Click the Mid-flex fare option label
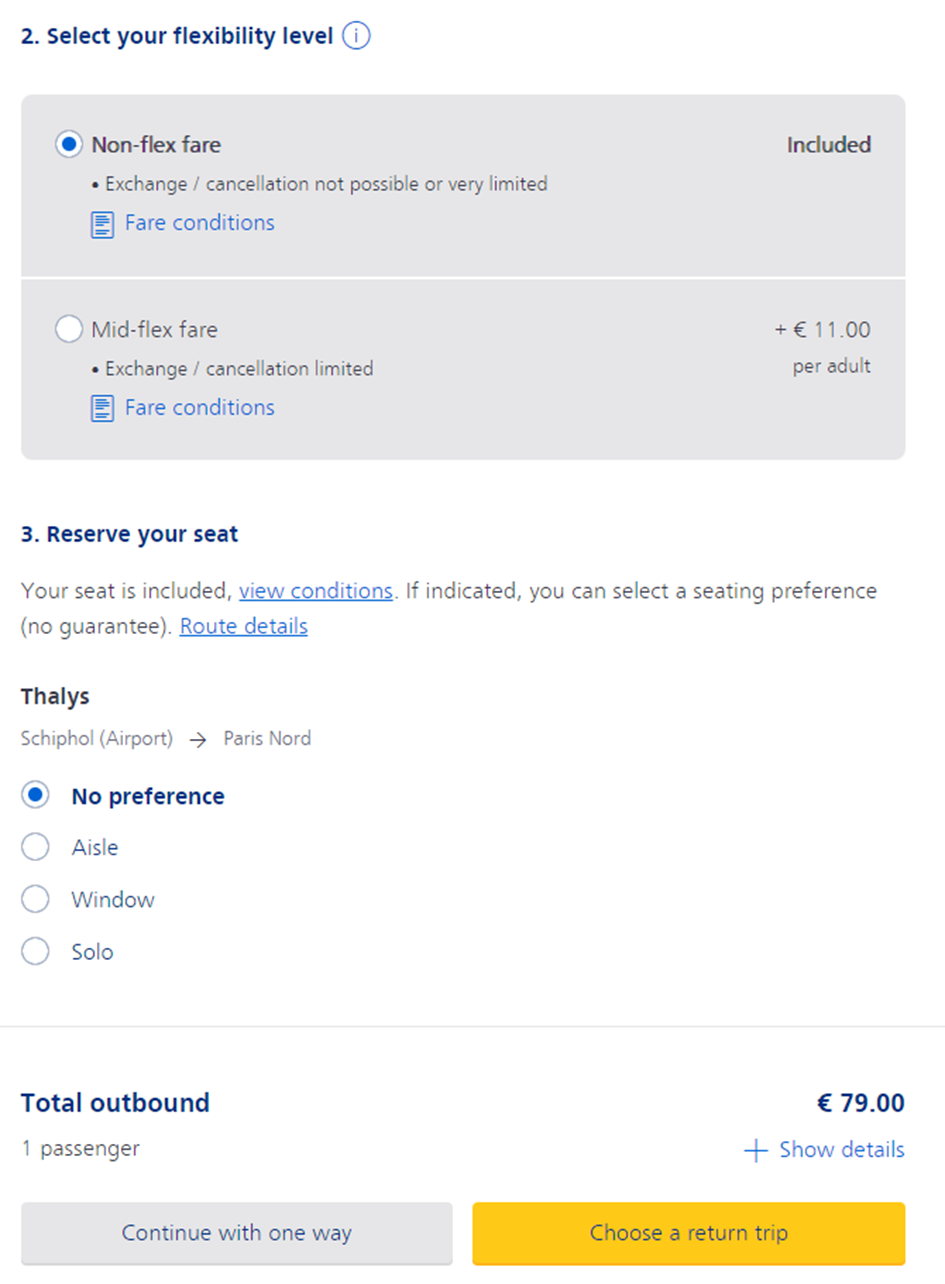 click(154, 329)
